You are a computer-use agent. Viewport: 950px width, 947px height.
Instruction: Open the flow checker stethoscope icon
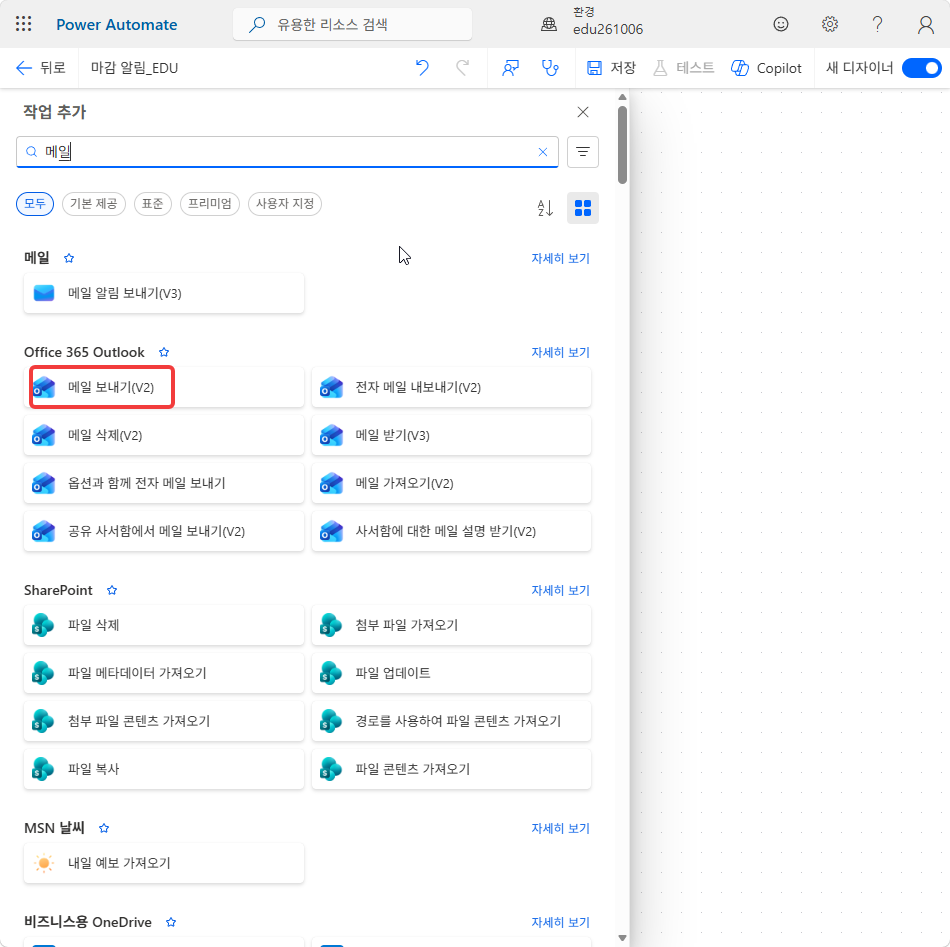[550, 68]
